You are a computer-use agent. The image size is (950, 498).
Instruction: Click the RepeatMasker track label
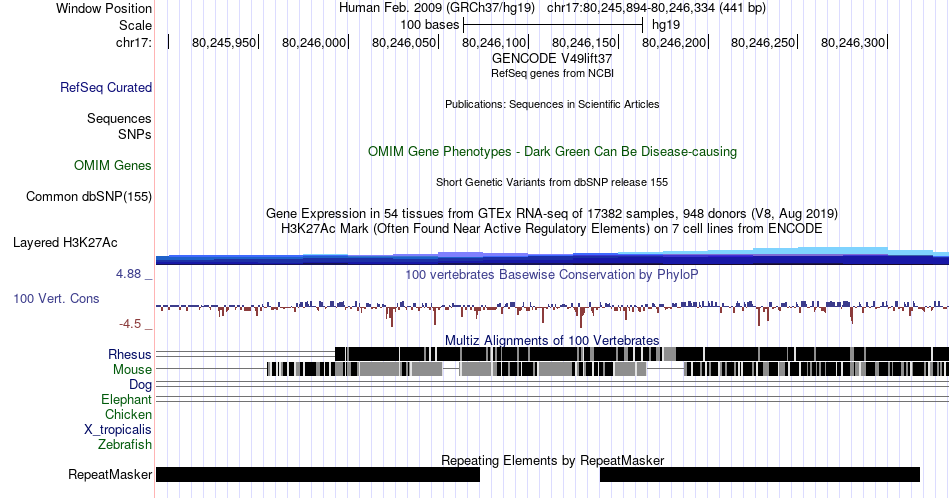110,474
